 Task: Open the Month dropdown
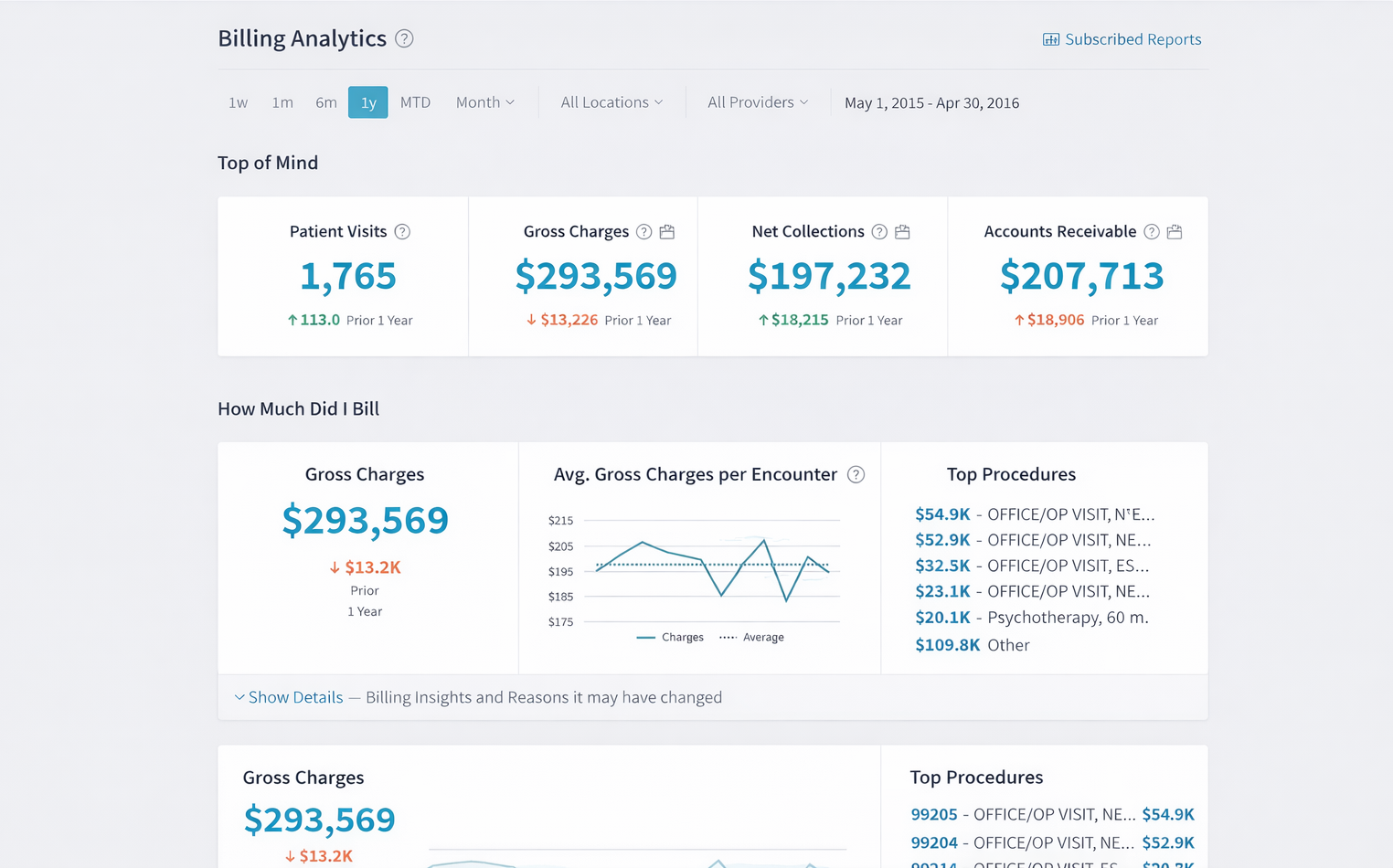(485, 102)
